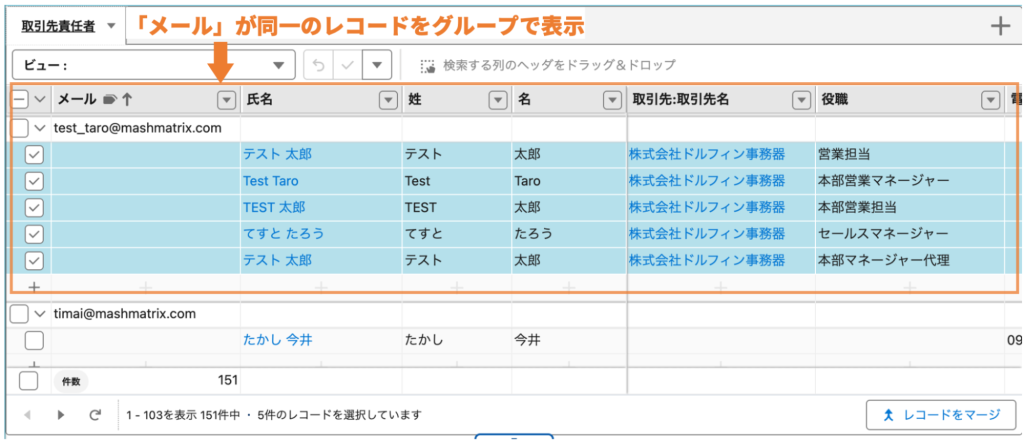Screen dimensions: 1024x440
Task: Click the drag-and-drop search column icon
Action: 428,66
